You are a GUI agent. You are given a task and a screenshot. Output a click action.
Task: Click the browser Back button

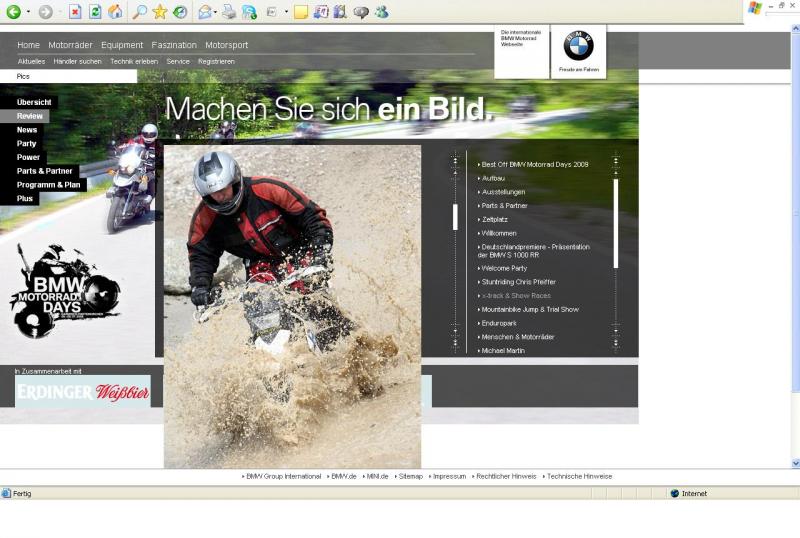[14, 12]
